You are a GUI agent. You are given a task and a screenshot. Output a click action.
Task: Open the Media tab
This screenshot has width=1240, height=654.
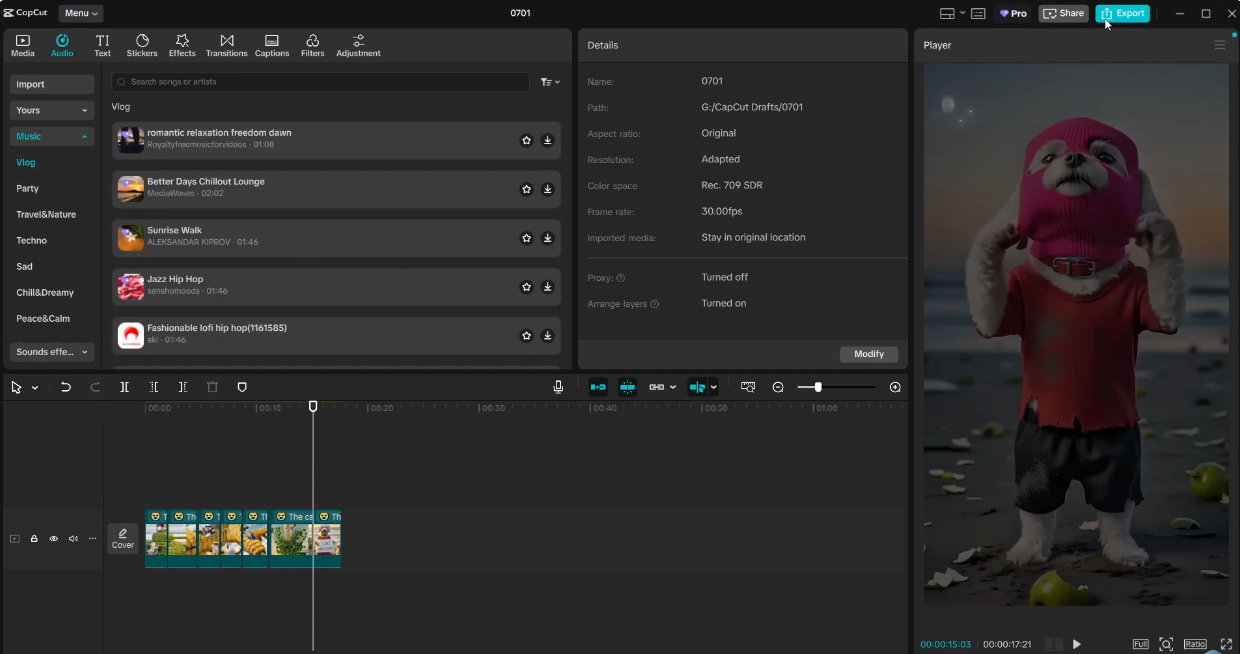point(22,45)
